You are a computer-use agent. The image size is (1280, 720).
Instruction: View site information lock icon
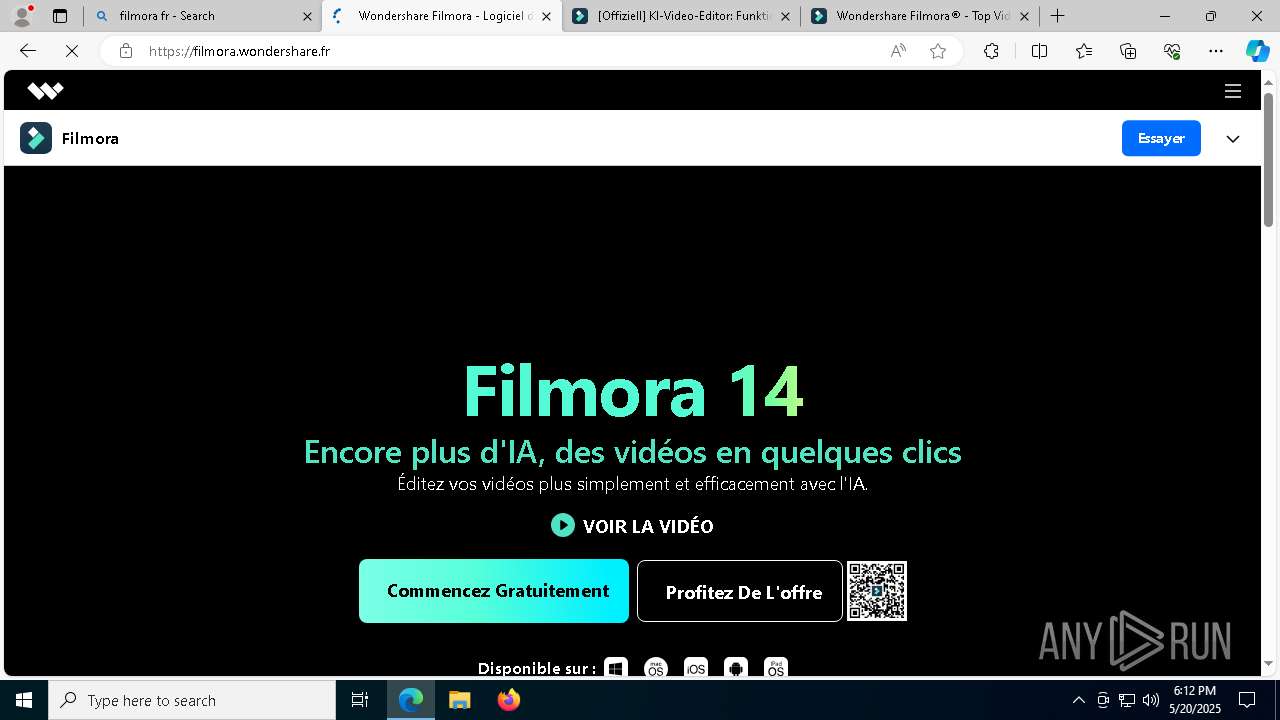[x=126, y=51]
